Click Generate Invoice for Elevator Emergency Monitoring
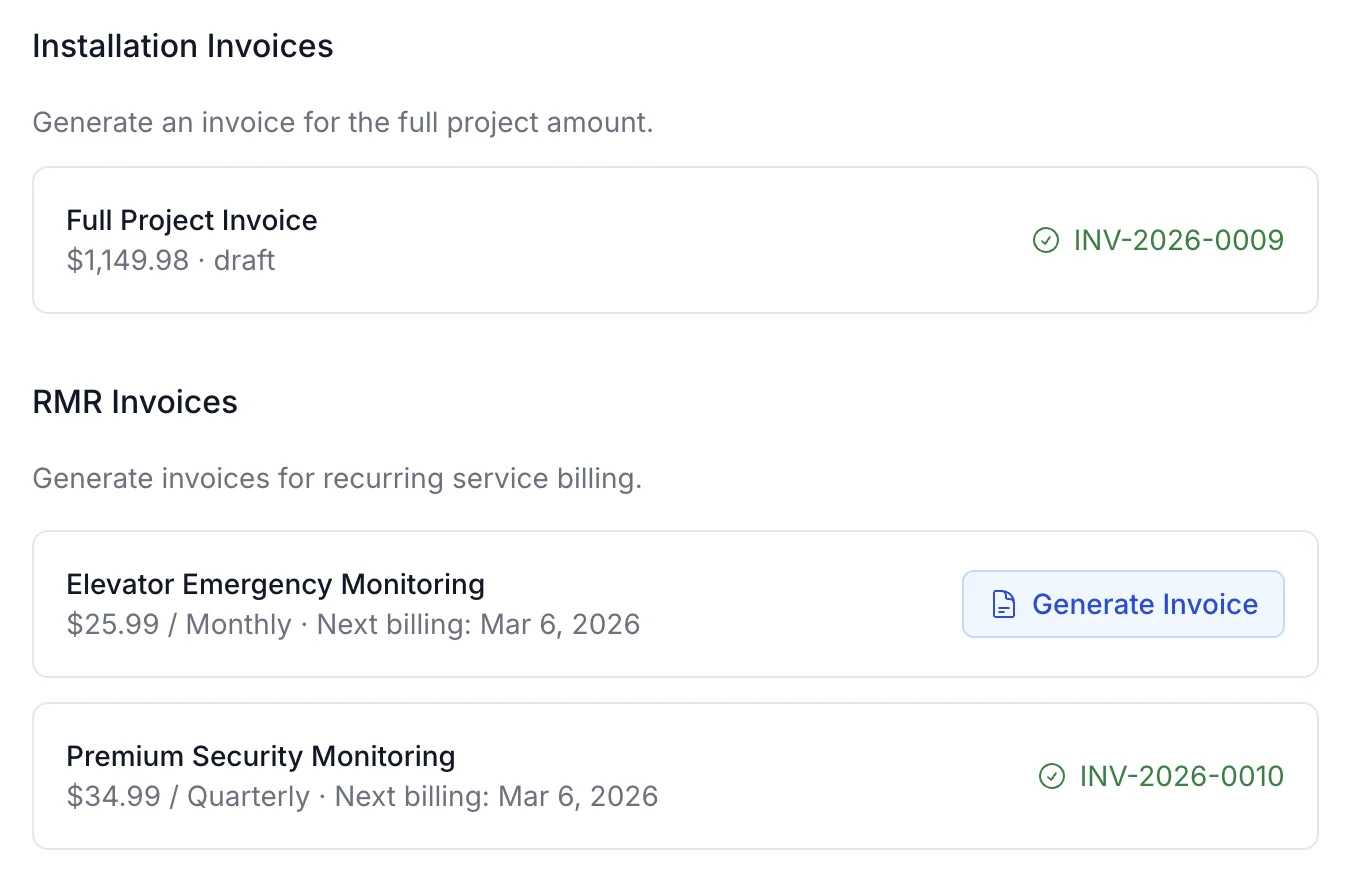1346x880 pixels. click(x=1122, y=603)
